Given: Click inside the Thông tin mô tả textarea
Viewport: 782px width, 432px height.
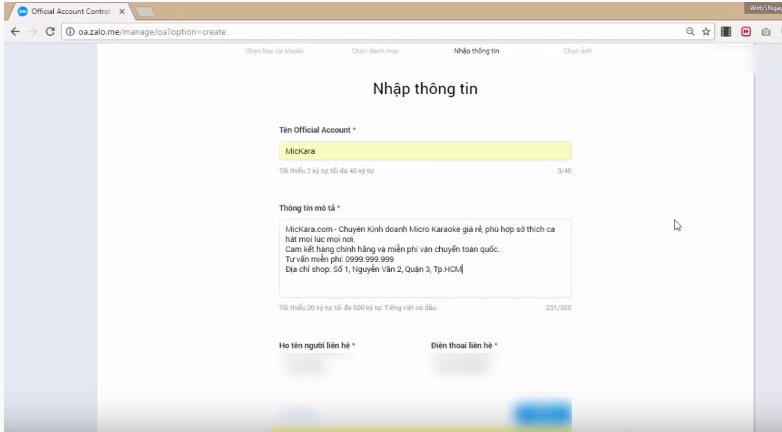Looking at the screenshot, I should coord(425,258).
